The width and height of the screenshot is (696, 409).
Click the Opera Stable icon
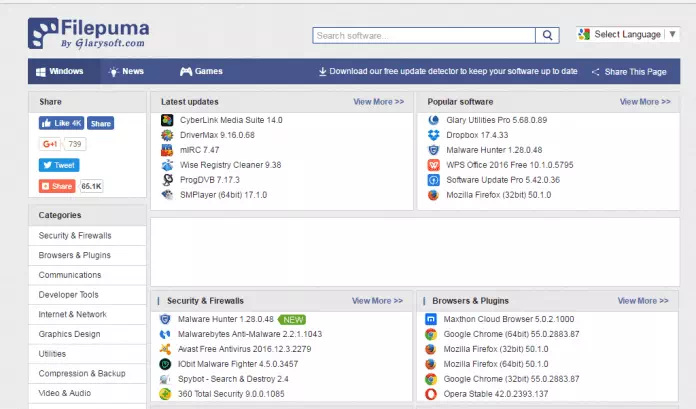(431, 394)
